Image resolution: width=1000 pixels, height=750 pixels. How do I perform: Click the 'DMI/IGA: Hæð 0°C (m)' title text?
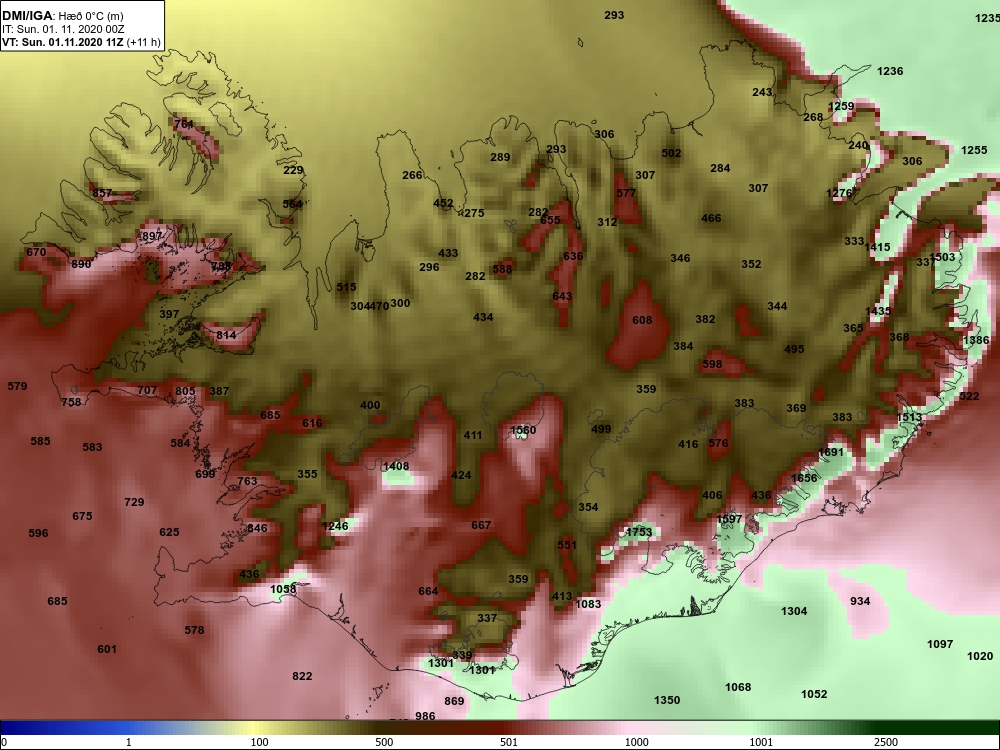62,16
